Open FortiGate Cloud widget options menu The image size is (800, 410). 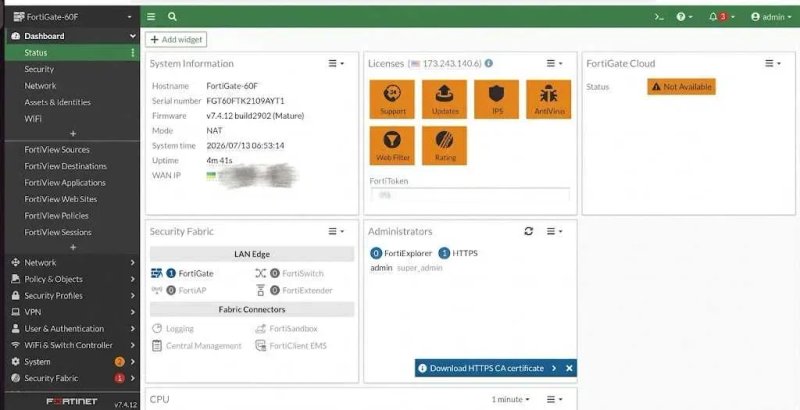pyautogui.click(x=773, y=63)
